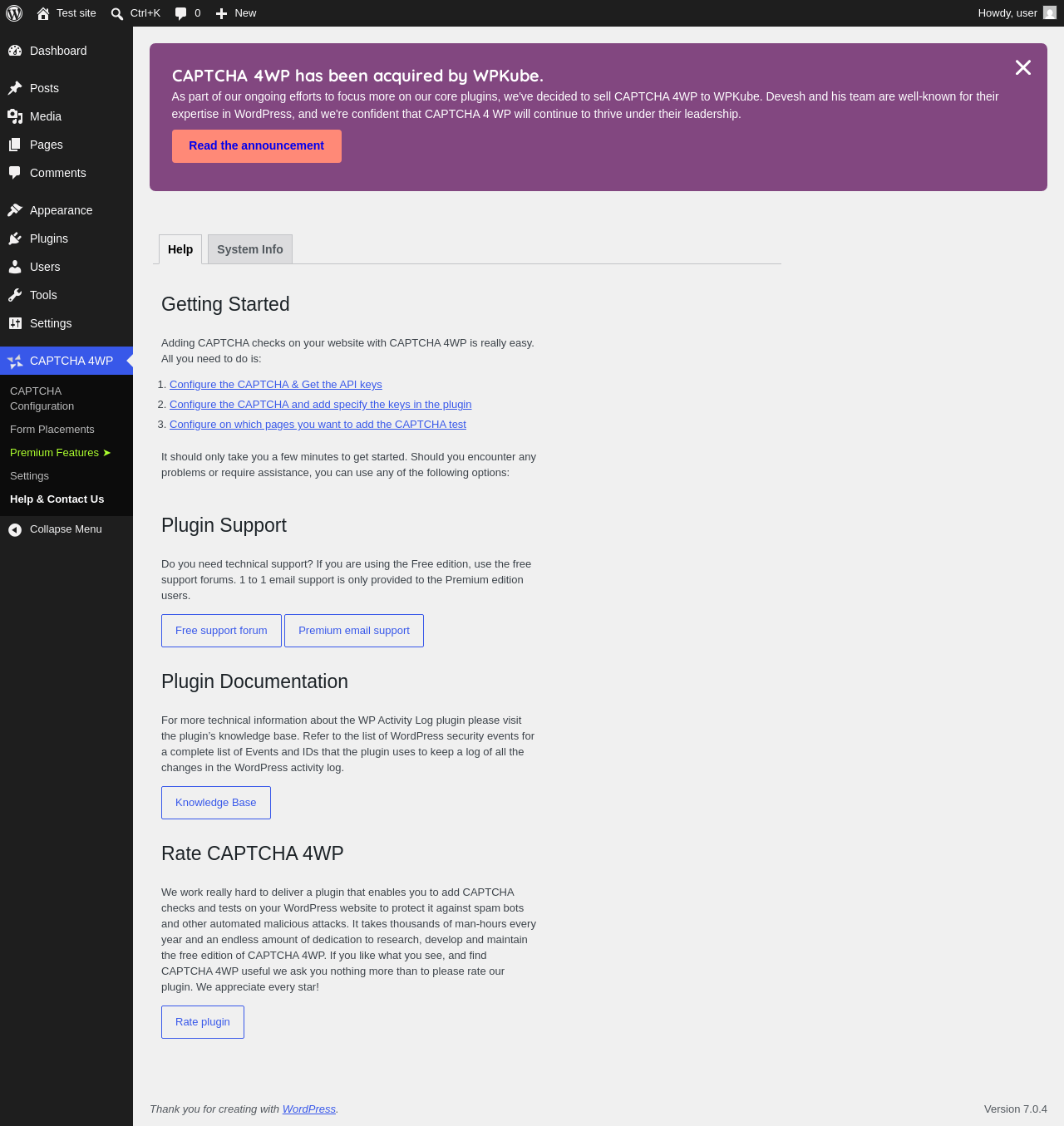Open the CAPTCHA 4WP menu label
Image resolution: width=1064 pixels, height=1126 pixels.
(x=71, y=361)
